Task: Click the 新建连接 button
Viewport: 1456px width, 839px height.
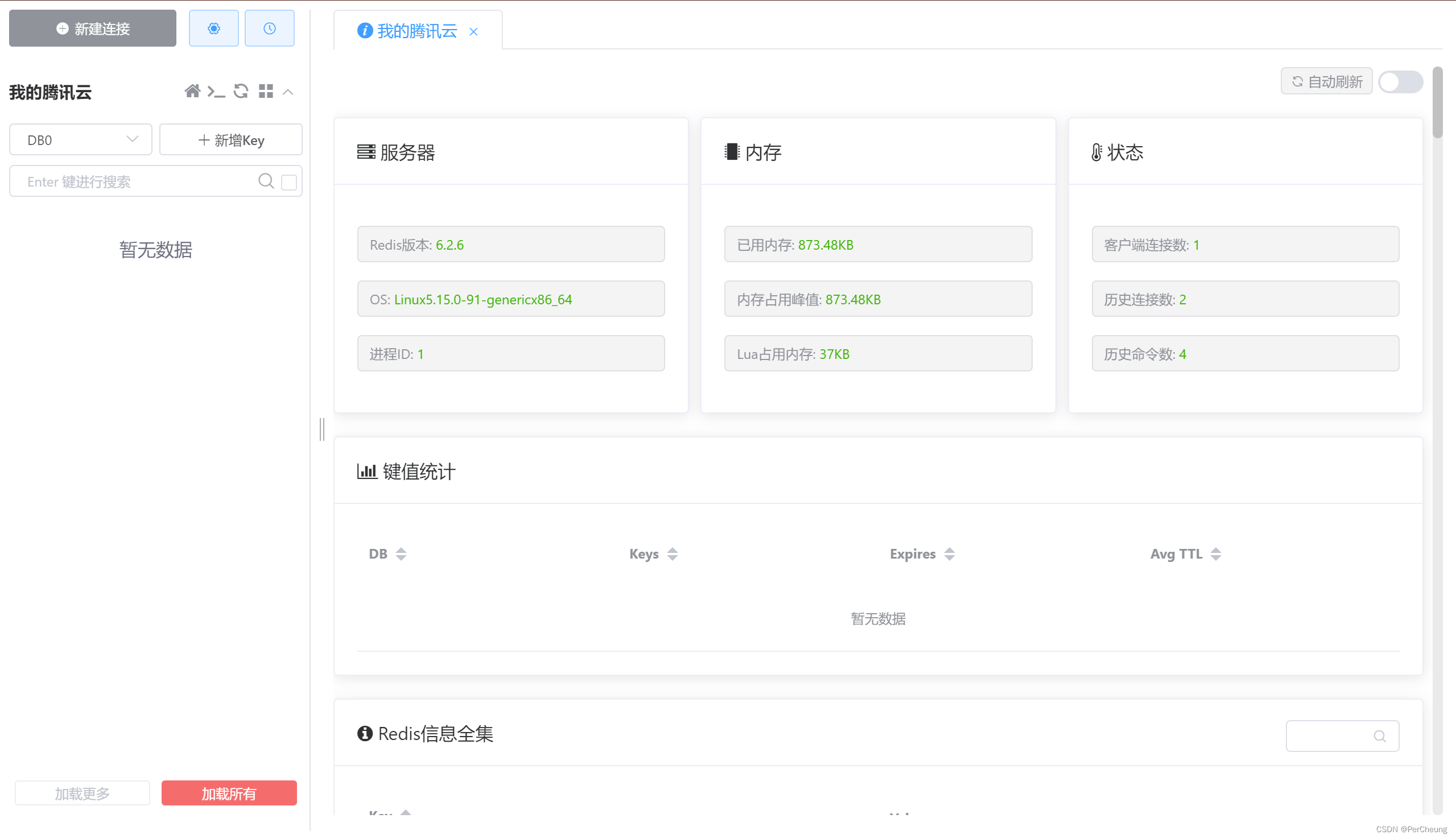Action: click(92, 28)
